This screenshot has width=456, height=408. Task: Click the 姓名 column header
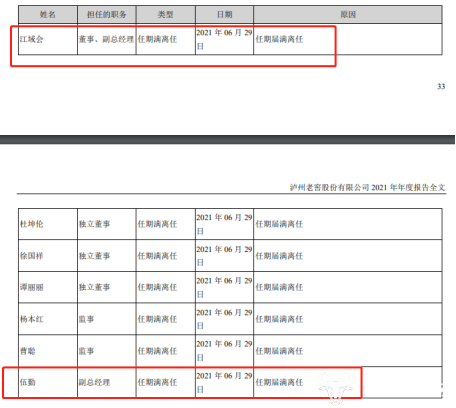(48, 15)
